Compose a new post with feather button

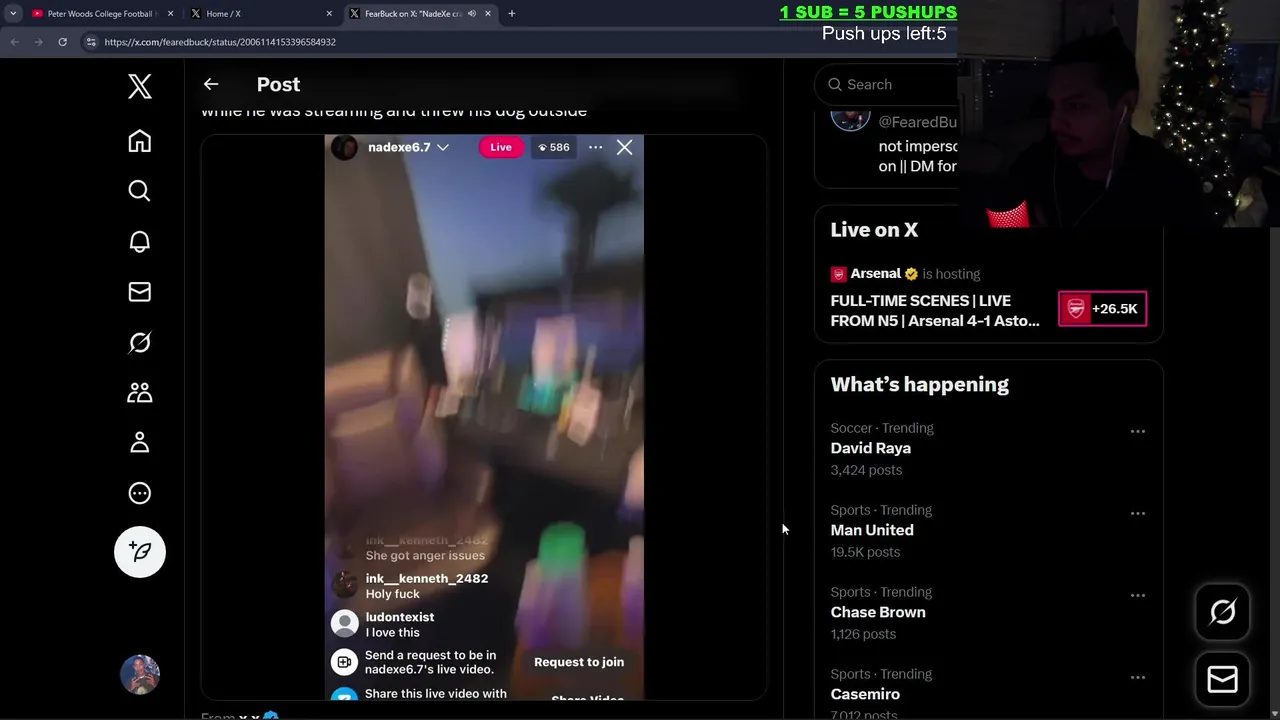tap(140, 552)
